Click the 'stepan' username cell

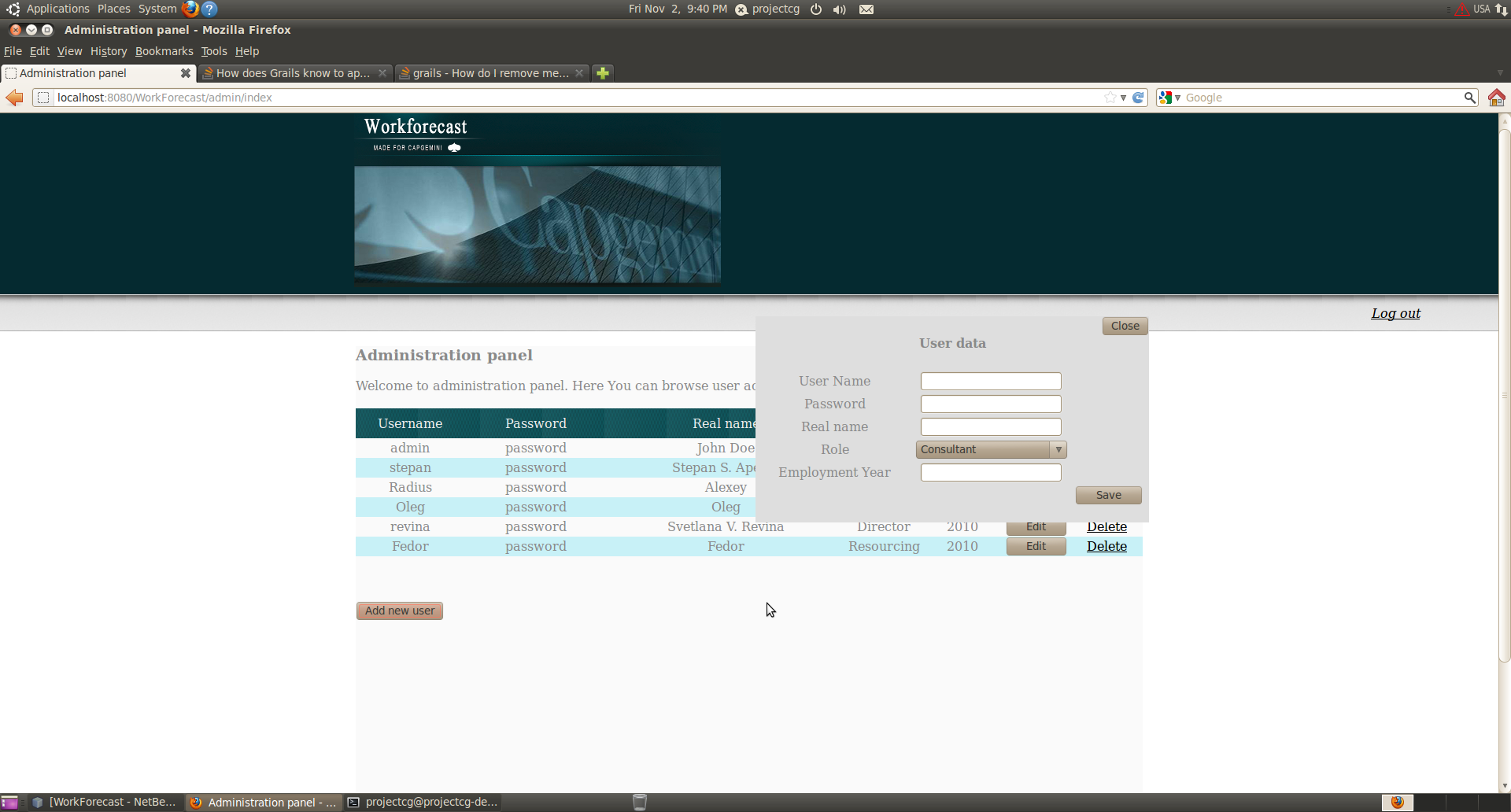click(410, 467)
